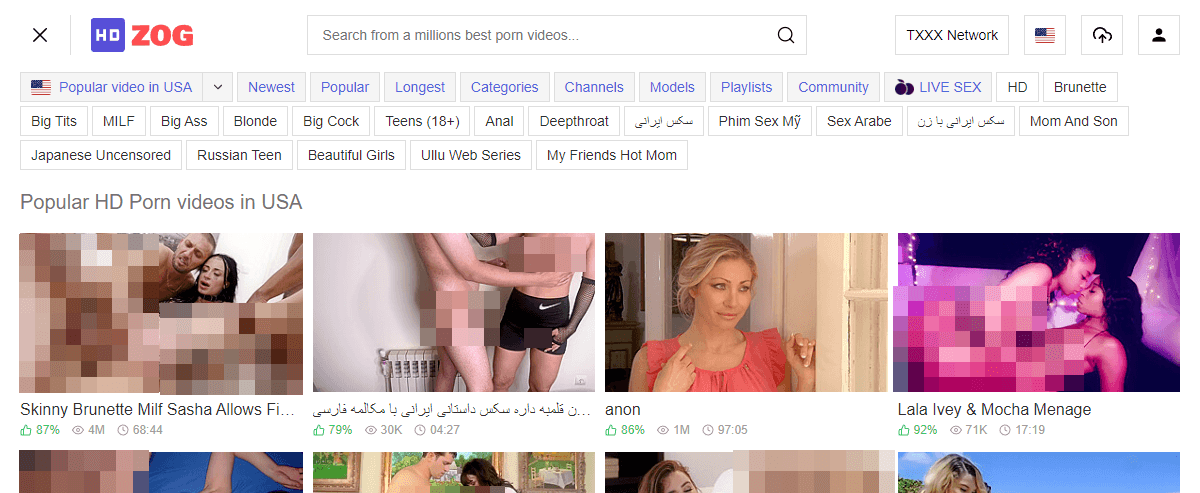Click the 86% thumbs-up rating icon
Screen dimensions: 1200x493
pyautogui.click(x=611, y=430)
